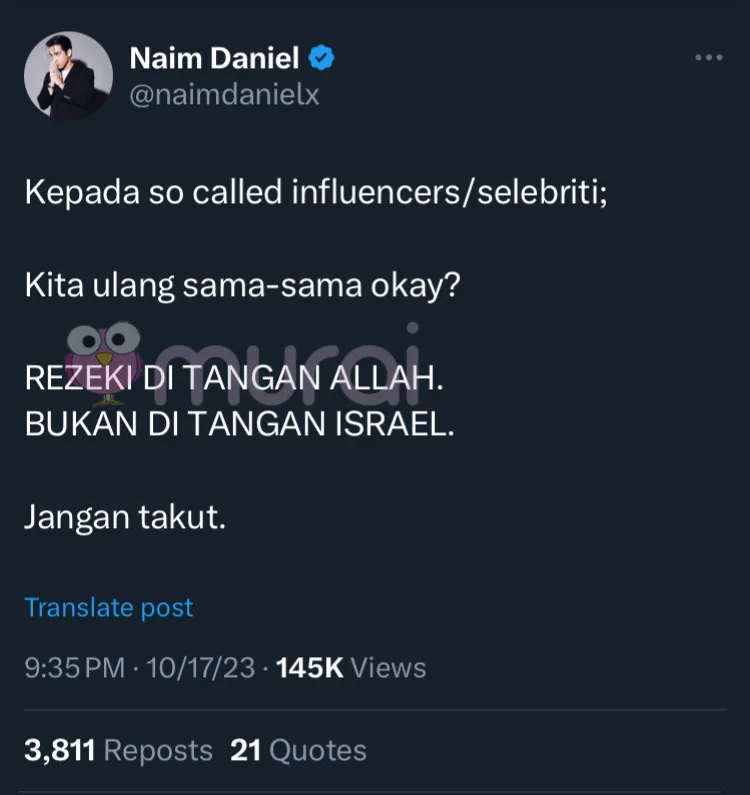
Task: Click the blue verified checkmark badge
Action: [321, 59]
